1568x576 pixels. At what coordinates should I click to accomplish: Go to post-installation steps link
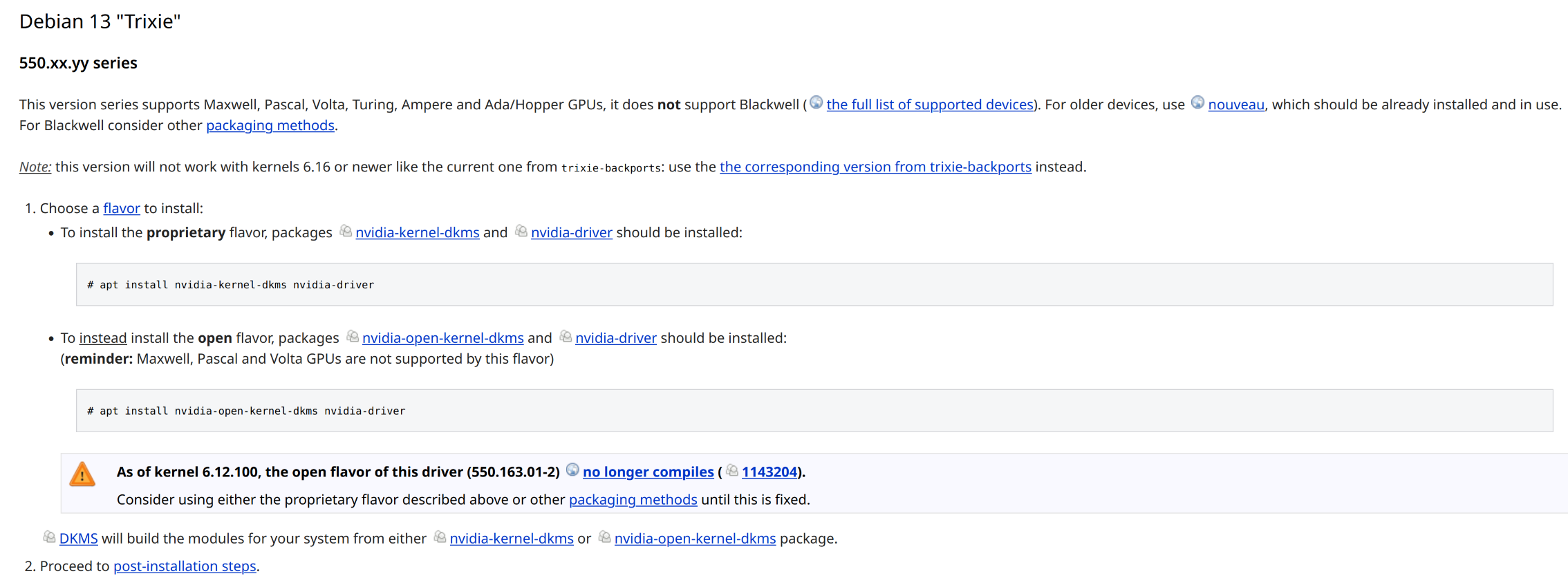coord(185,566)
